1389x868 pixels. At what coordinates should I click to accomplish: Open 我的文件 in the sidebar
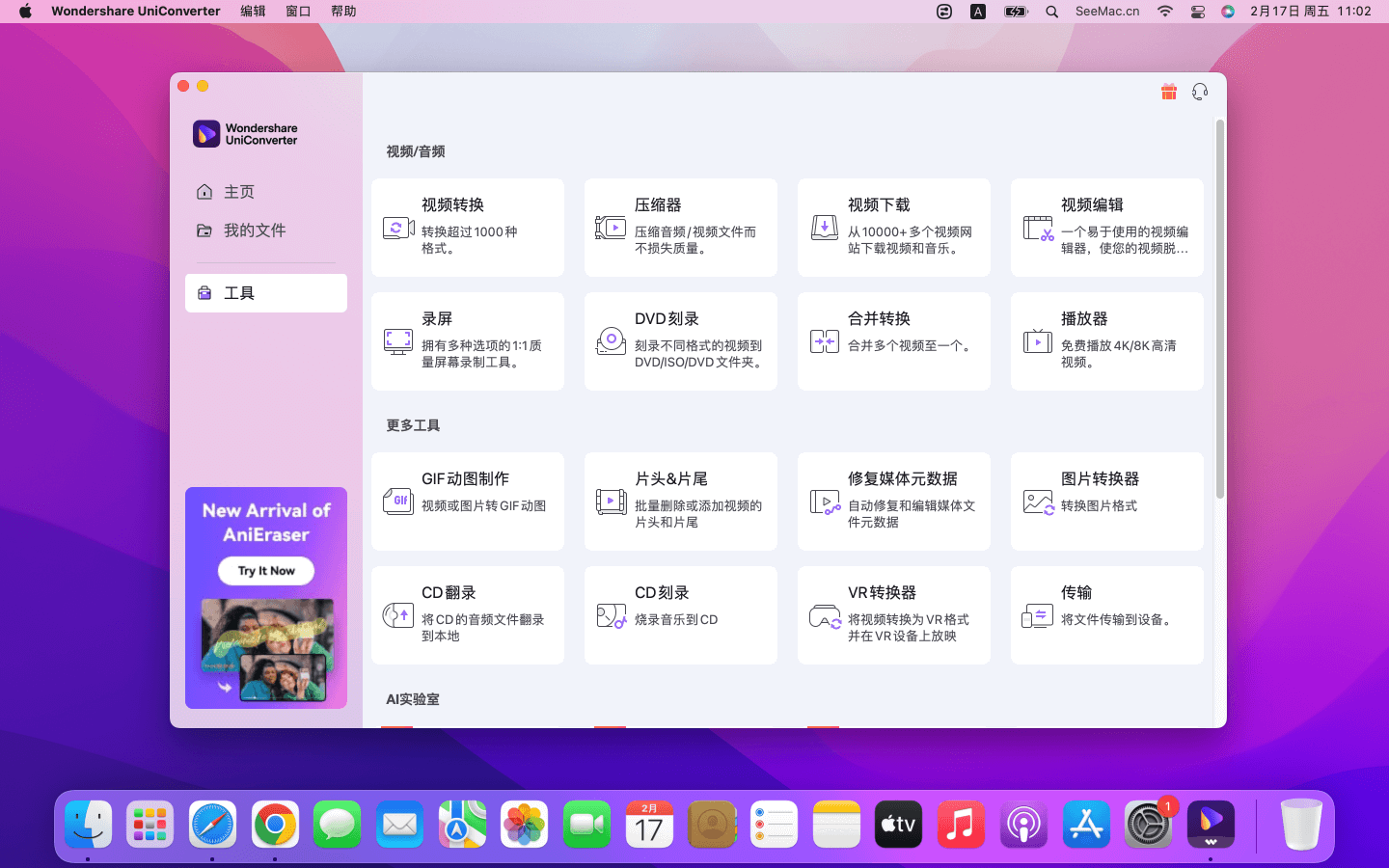(266, 231)
